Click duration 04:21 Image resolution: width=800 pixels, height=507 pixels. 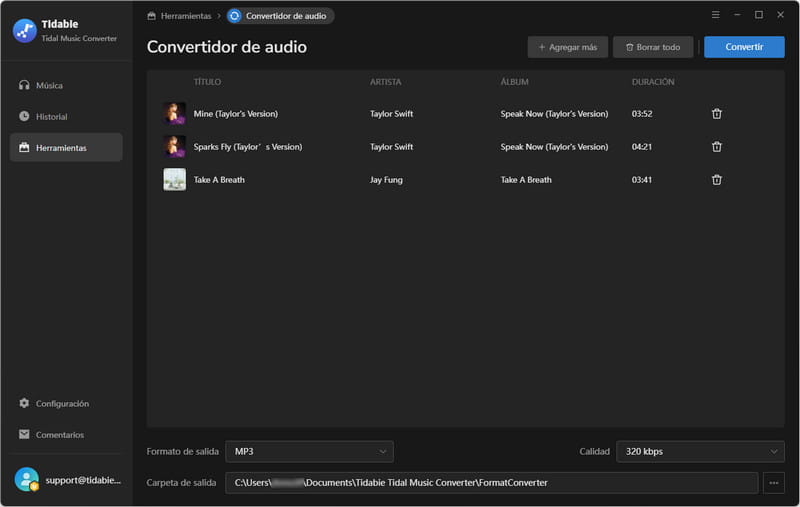coord(642,147)
